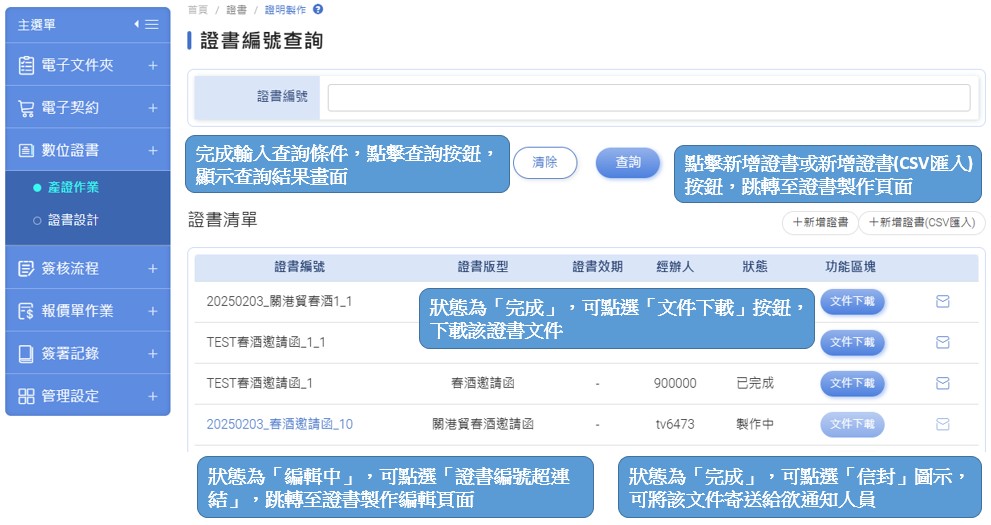This screenshot has height=525, width=991.
Task: Expand 報價單作業 with plus sign
Action: point(153,311)
